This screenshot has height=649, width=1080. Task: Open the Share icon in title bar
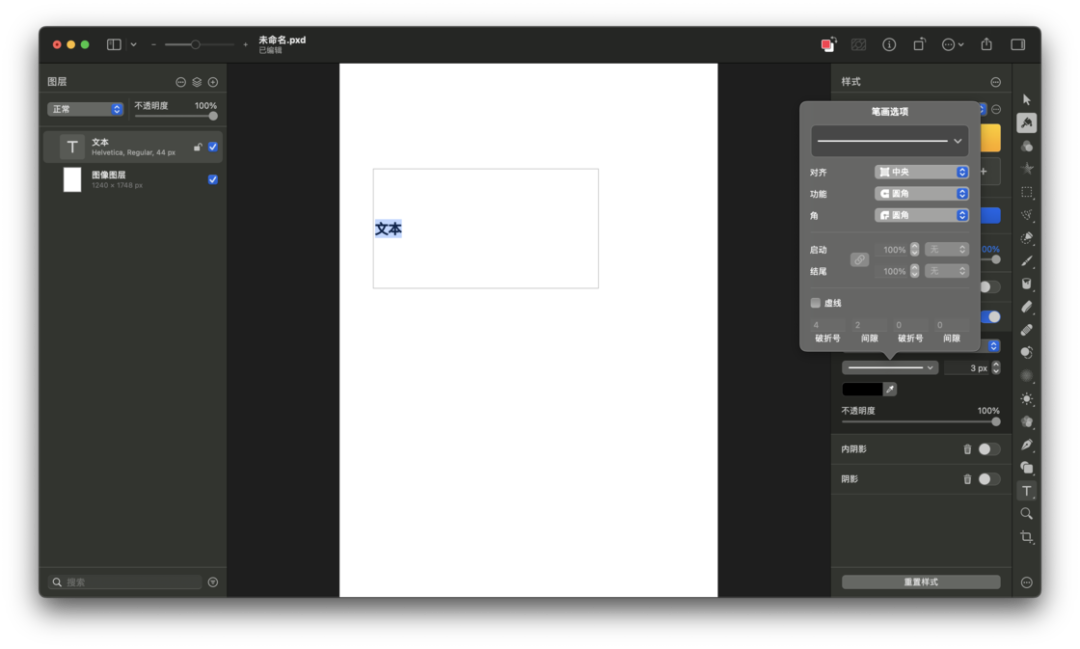pos(986,44)
